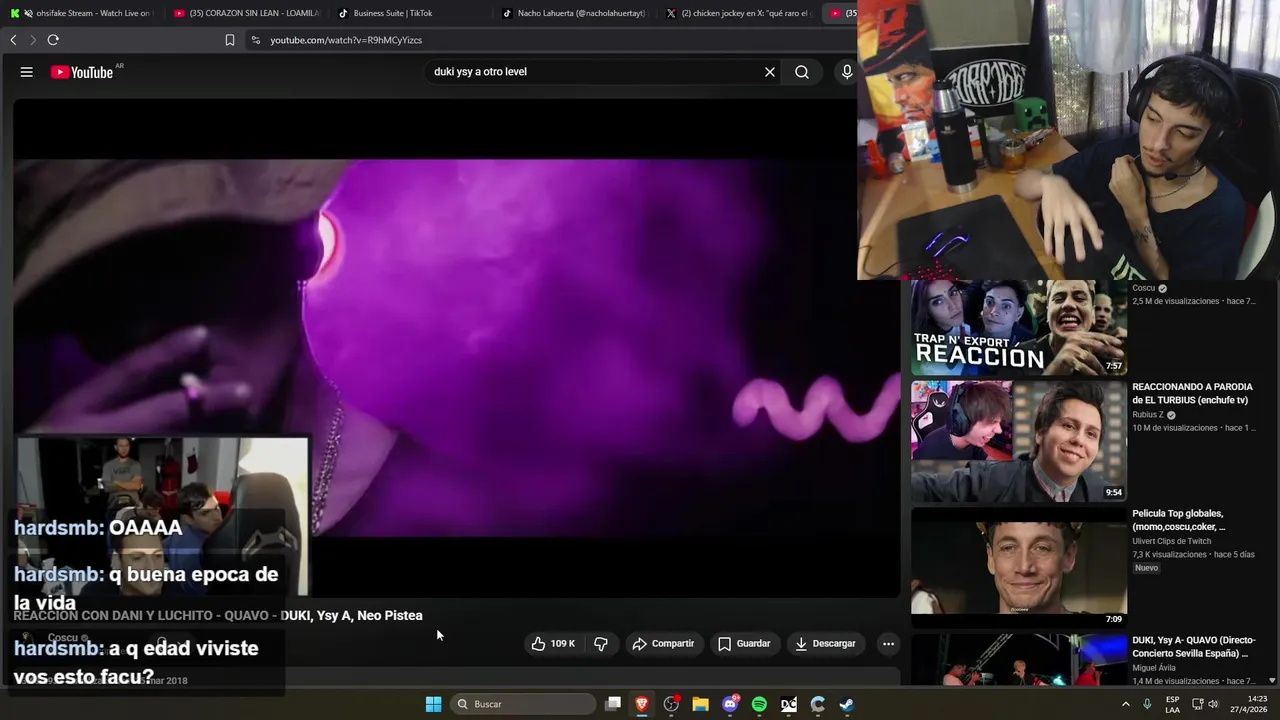The height and width of the screenshot is (720, 1280).
Task: Open volume control speaker icon in tray
Action: pyautogui.click(x=1213, y=704)
